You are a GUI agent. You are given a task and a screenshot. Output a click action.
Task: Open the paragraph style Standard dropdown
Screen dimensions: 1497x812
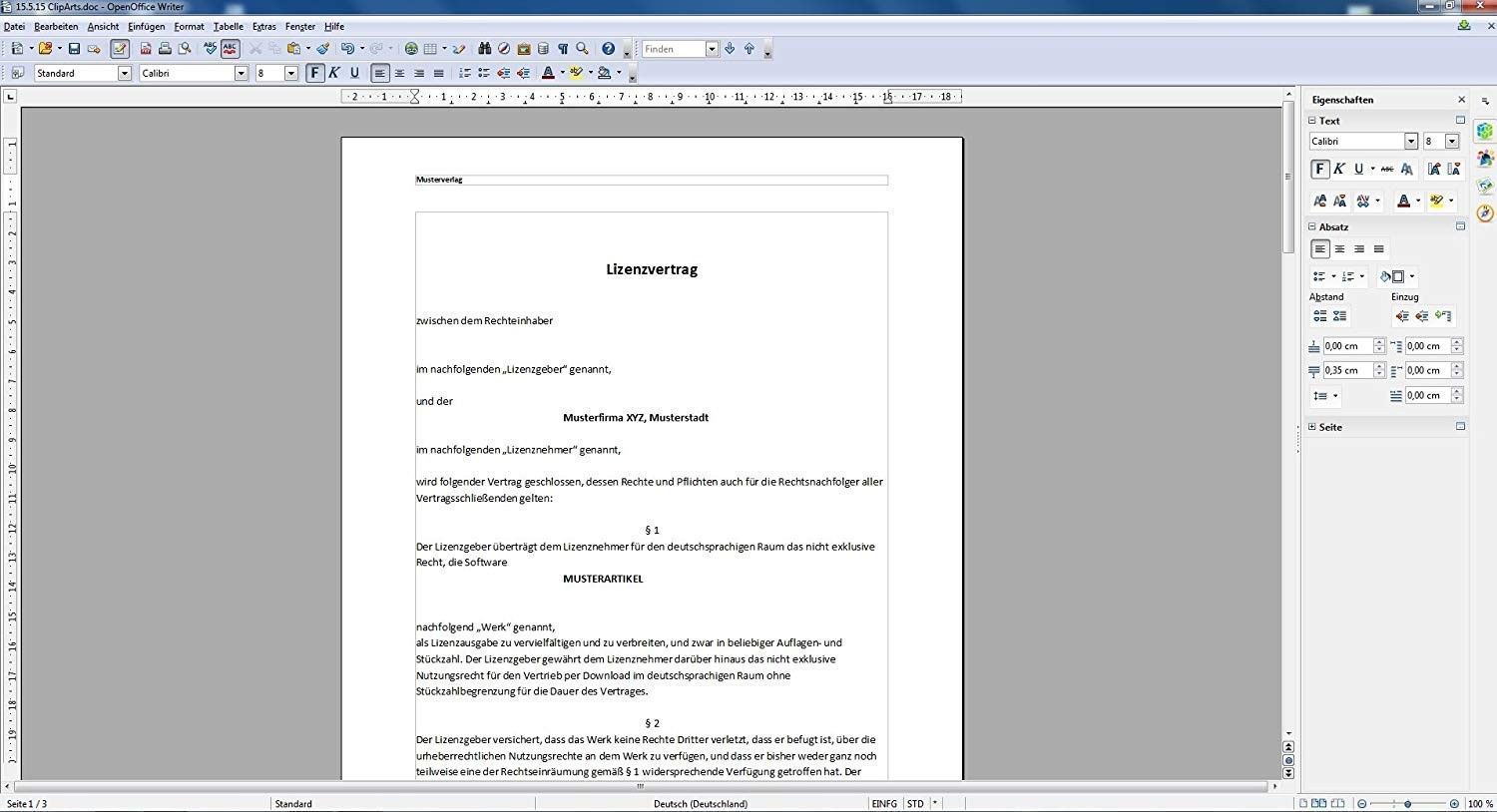click(125, 73)
